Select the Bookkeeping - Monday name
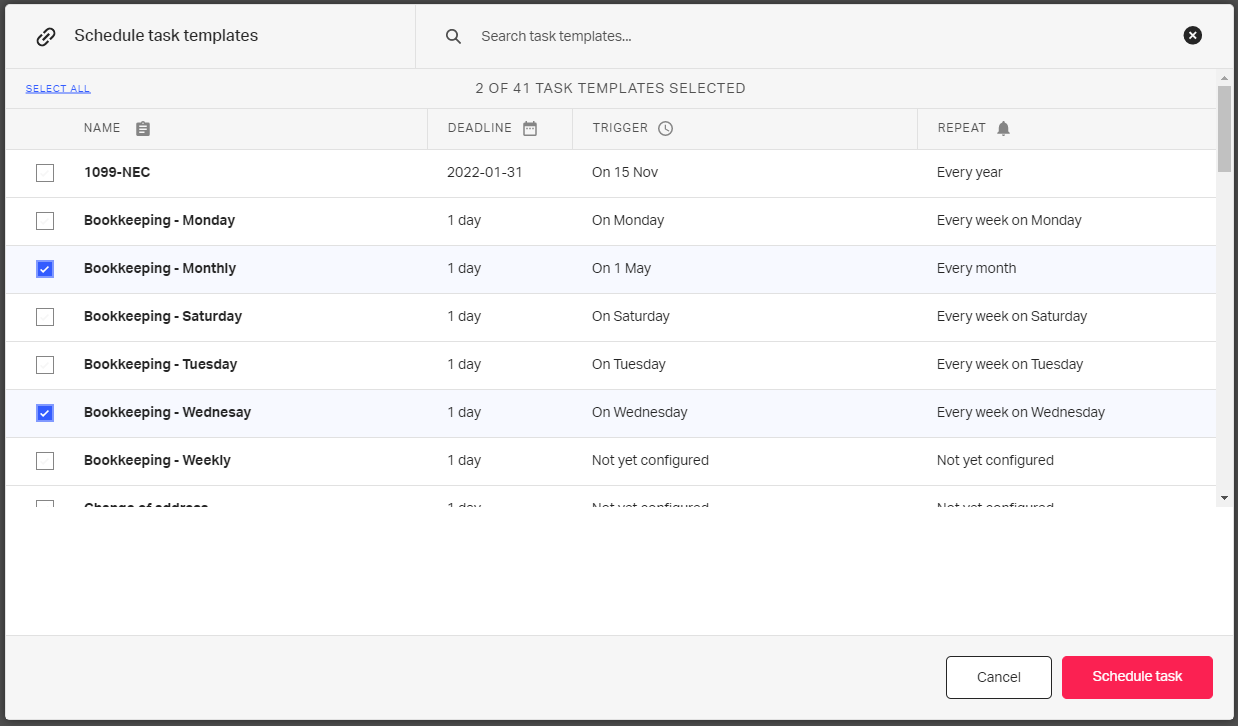The height and width of the screenshot is (726, 1238). point(159,220)
